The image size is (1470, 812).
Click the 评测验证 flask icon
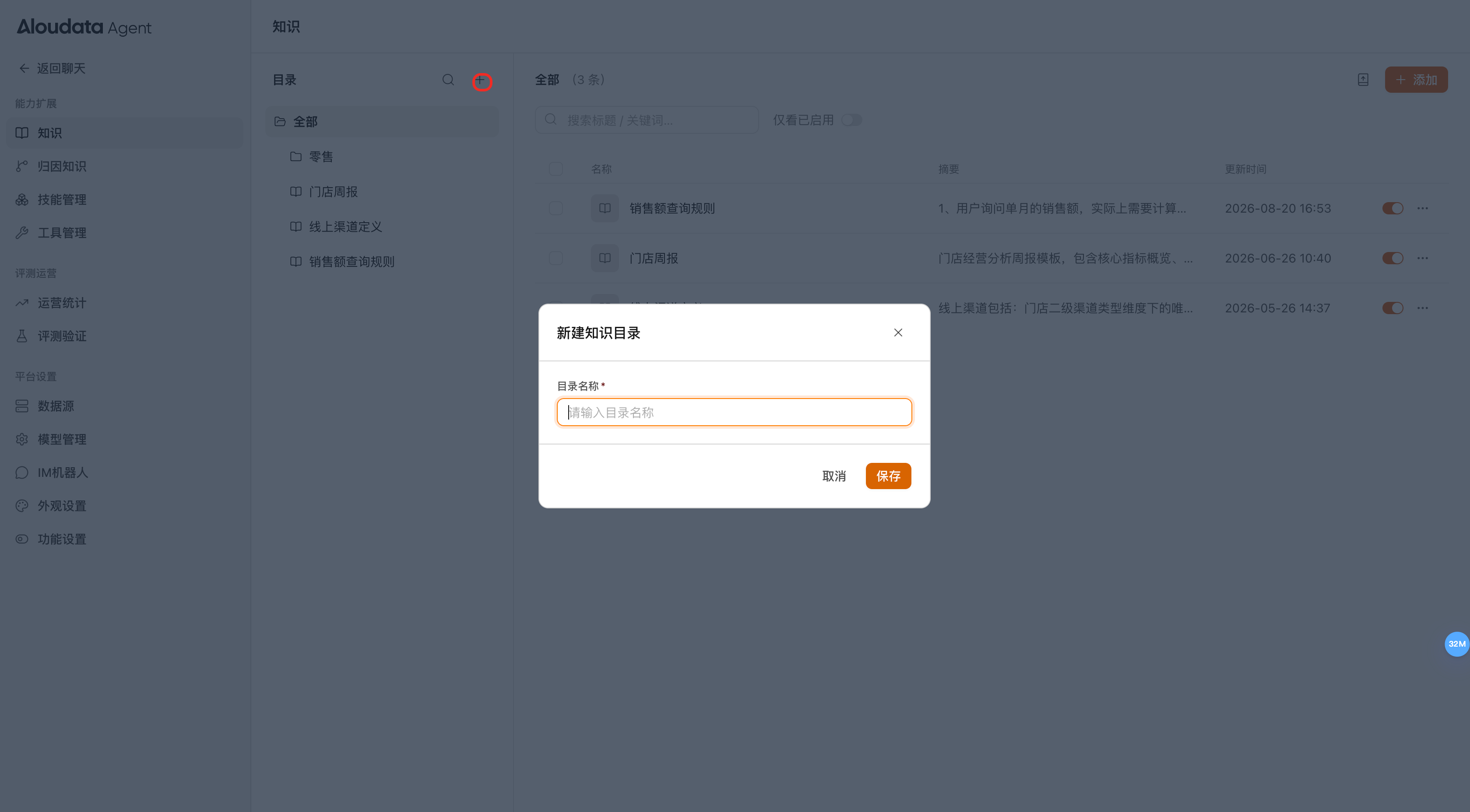coord(22,336)
